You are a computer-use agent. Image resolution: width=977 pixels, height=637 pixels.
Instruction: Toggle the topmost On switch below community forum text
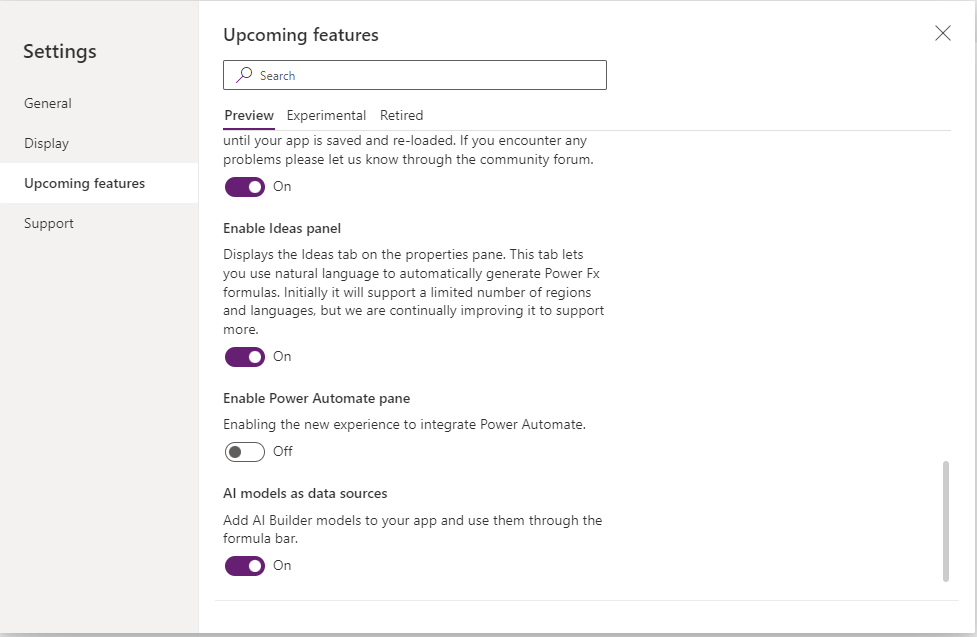click(245, 186)
